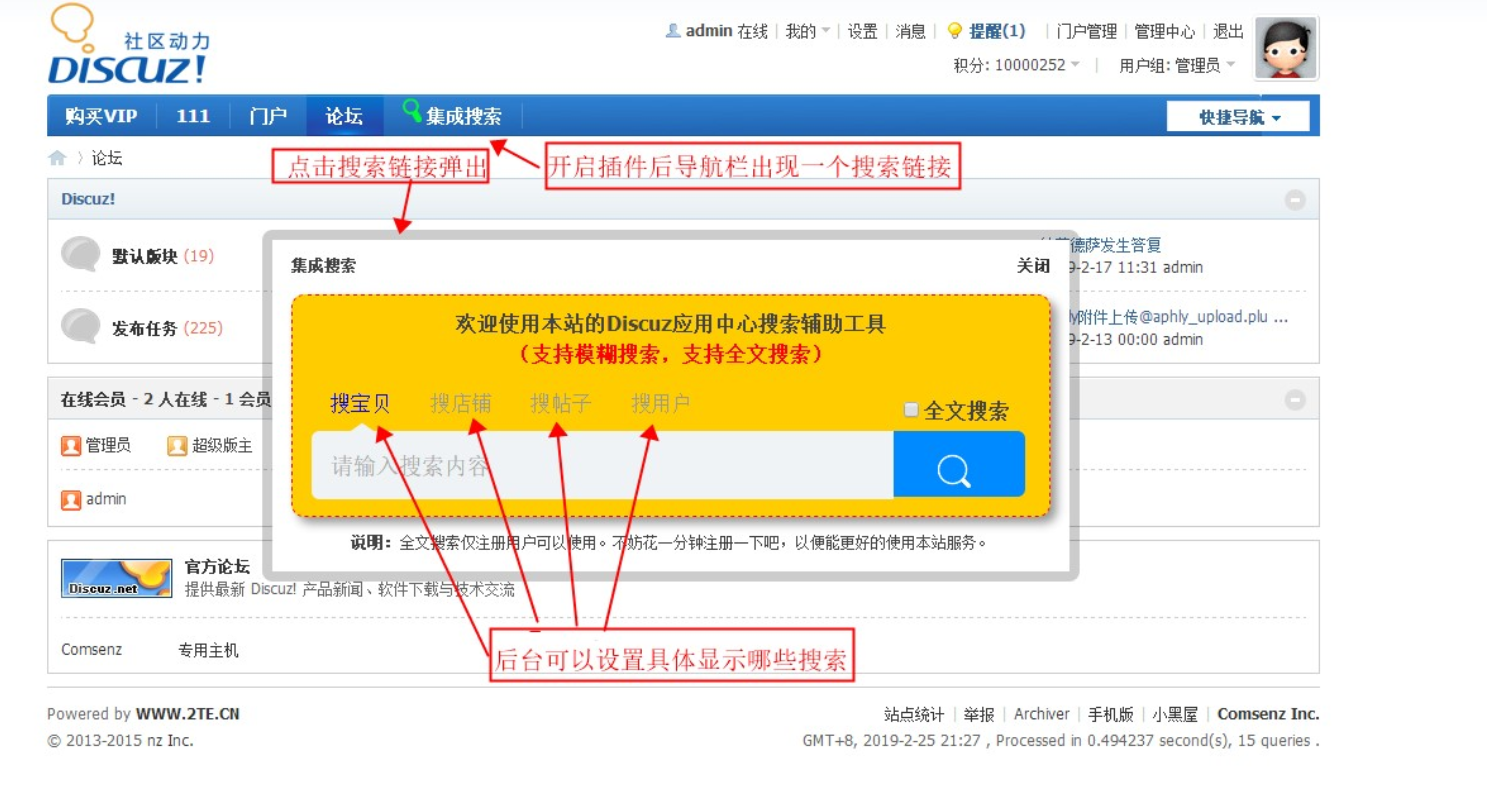
Task: Open 小黑屋 in the footer
Action: click(1175, 714)
